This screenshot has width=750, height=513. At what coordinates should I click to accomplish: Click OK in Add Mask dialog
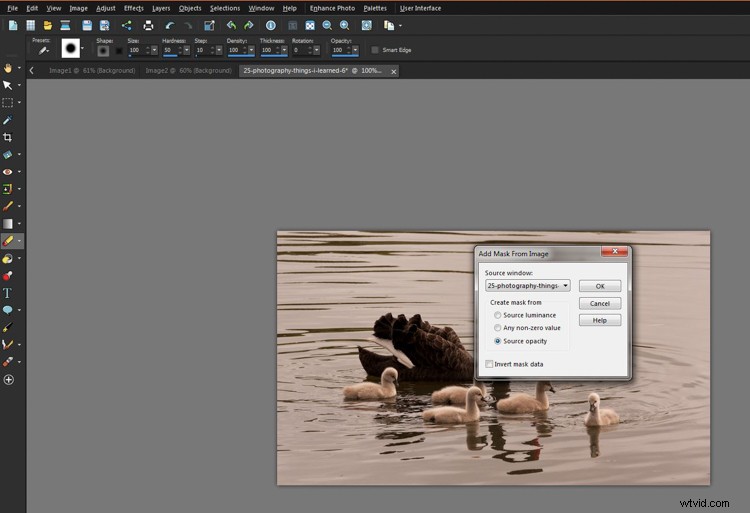tap(600, 286)
